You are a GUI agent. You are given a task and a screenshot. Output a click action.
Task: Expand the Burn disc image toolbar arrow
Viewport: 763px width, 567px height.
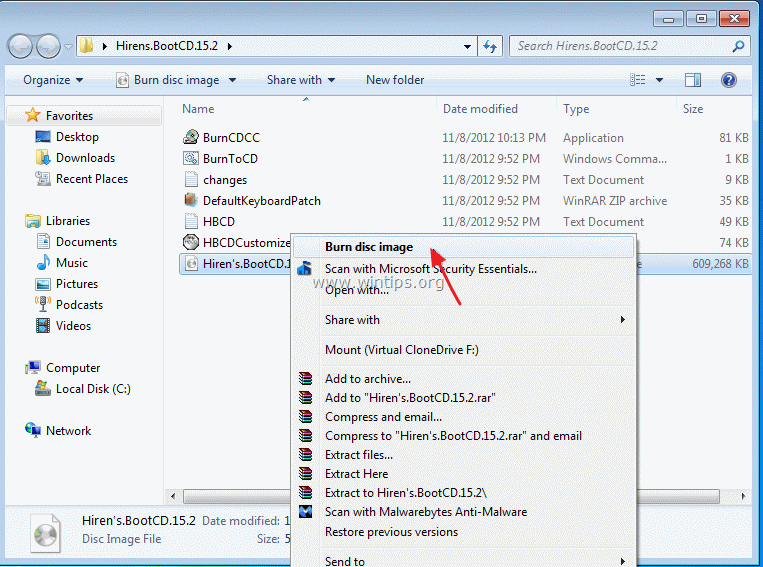[x=233, y=80]
